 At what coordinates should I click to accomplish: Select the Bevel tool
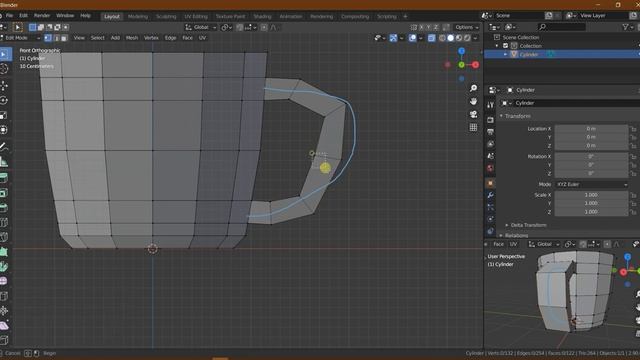(4, 207)
